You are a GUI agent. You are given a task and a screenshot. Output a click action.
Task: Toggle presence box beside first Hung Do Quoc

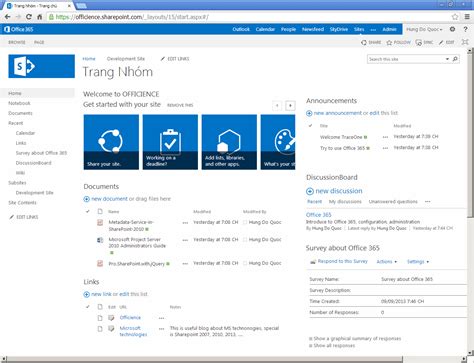coord(245,222)
